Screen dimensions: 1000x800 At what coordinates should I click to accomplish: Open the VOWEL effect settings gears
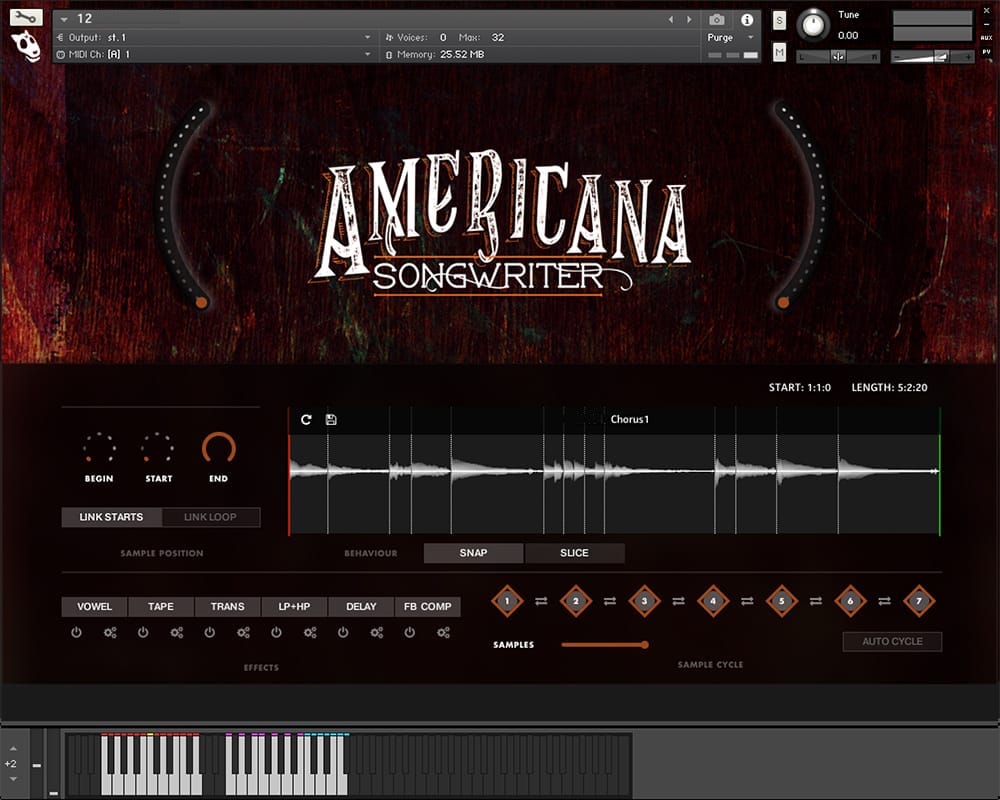click(110, 633)
